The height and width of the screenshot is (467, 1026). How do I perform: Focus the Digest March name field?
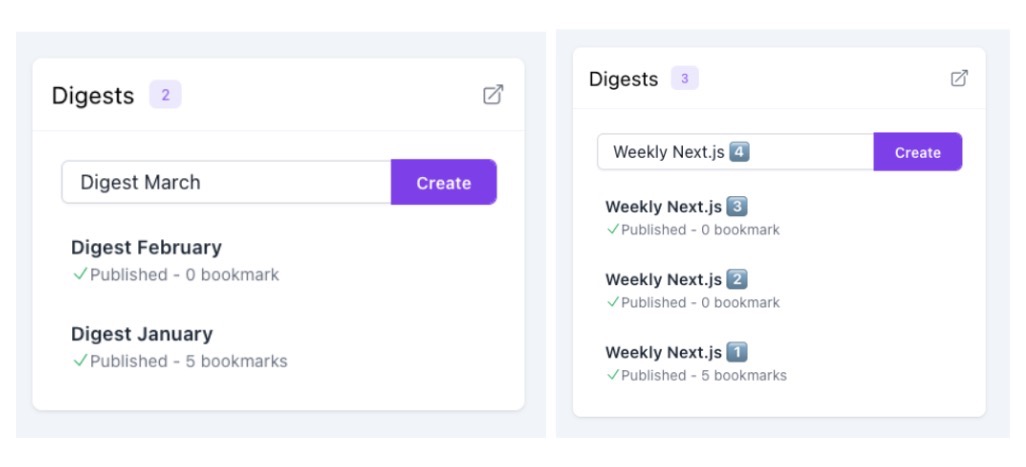pyautogui.click(x=226, y=182)
